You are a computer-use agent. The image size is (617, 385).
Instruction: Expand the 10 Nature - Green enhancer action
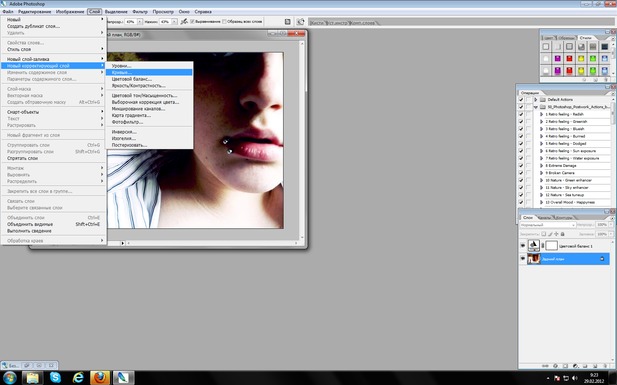click(x=541, y=180)
